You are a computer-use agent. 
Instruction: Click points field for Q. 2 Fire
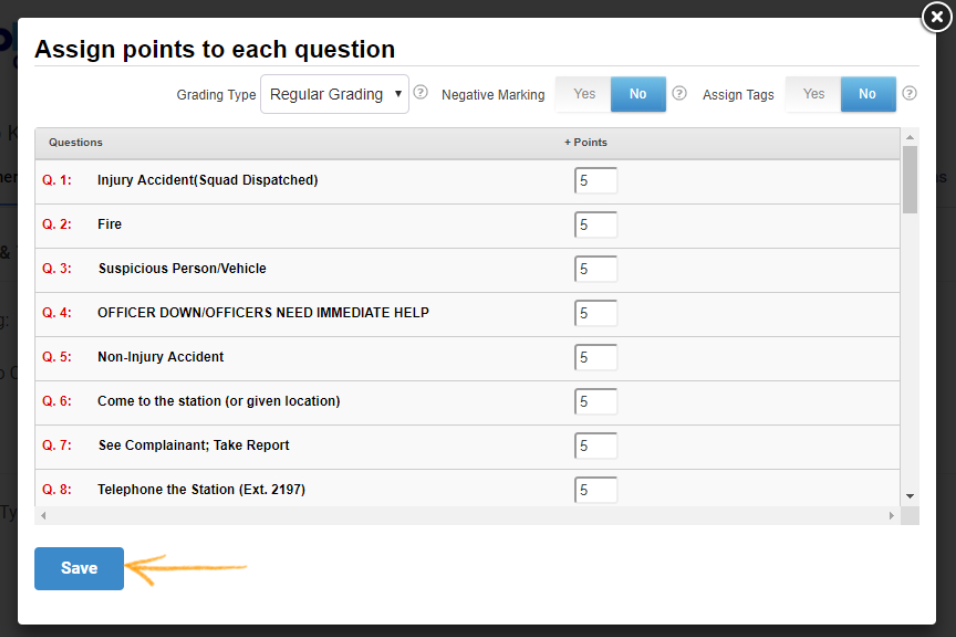click(x=596, y=225)
